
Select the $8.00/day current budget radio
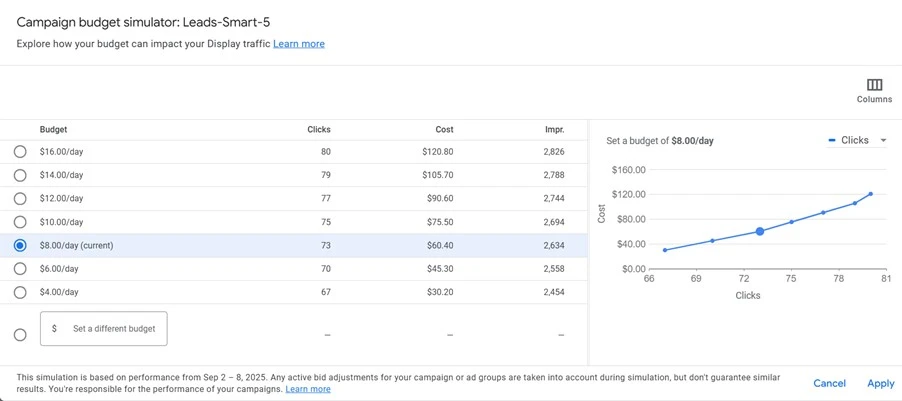click(x=20, y=245)
